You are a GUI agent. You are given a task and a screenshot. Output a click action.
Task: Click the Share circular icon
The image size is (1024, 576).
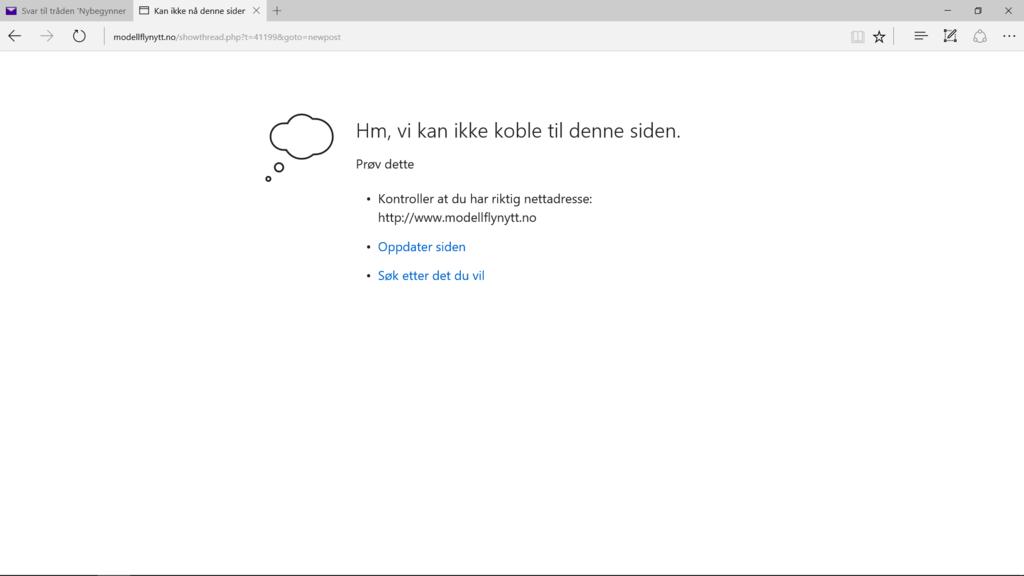point(980,36)
